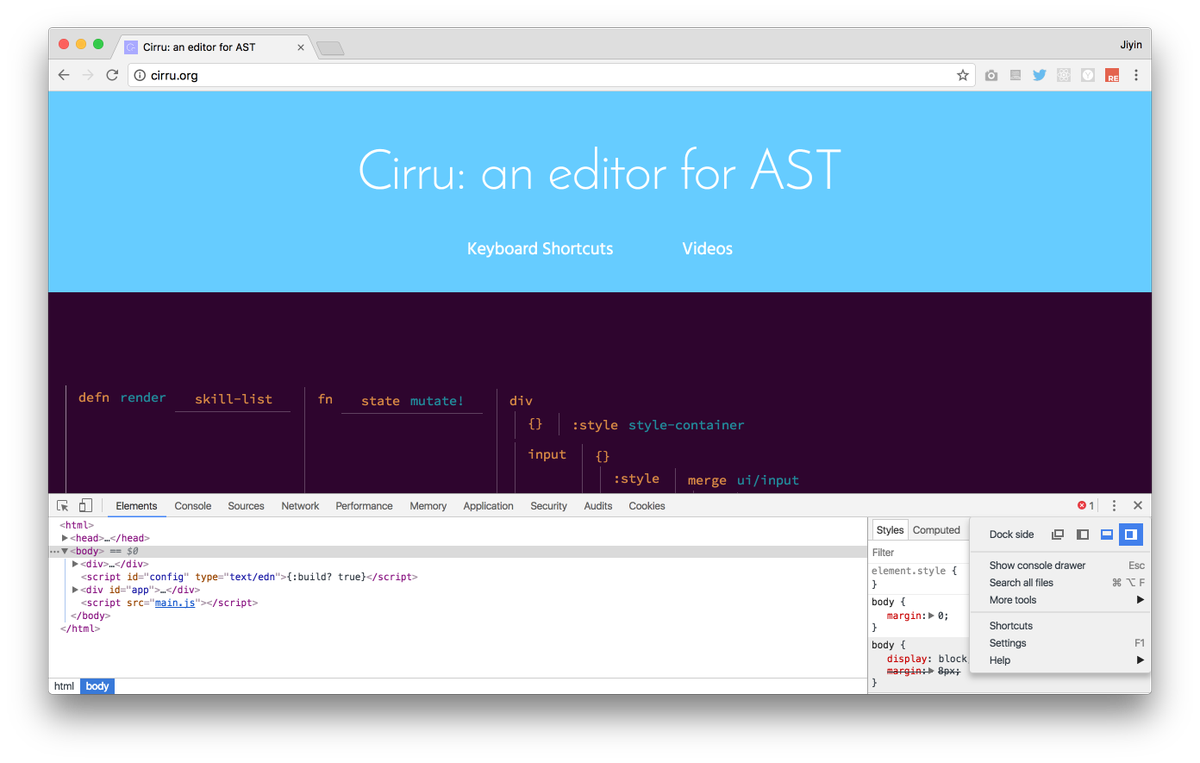Click the Y circle extension icon
The width and height of the screenshot is (1200, 763).
click(1087, 75)
